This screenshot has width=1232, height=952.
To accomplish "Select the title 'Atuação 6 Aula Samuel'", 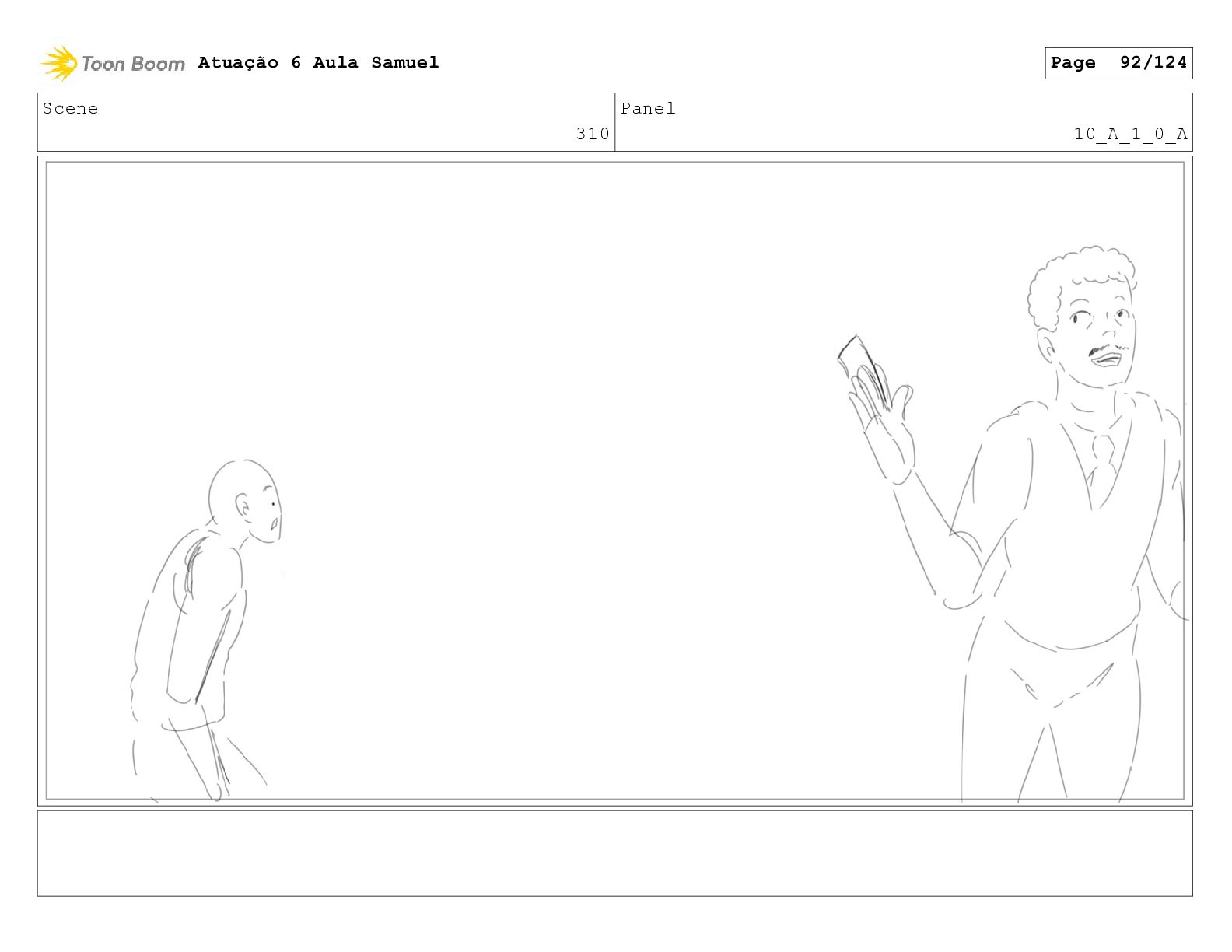I will [x=318, y=62].
